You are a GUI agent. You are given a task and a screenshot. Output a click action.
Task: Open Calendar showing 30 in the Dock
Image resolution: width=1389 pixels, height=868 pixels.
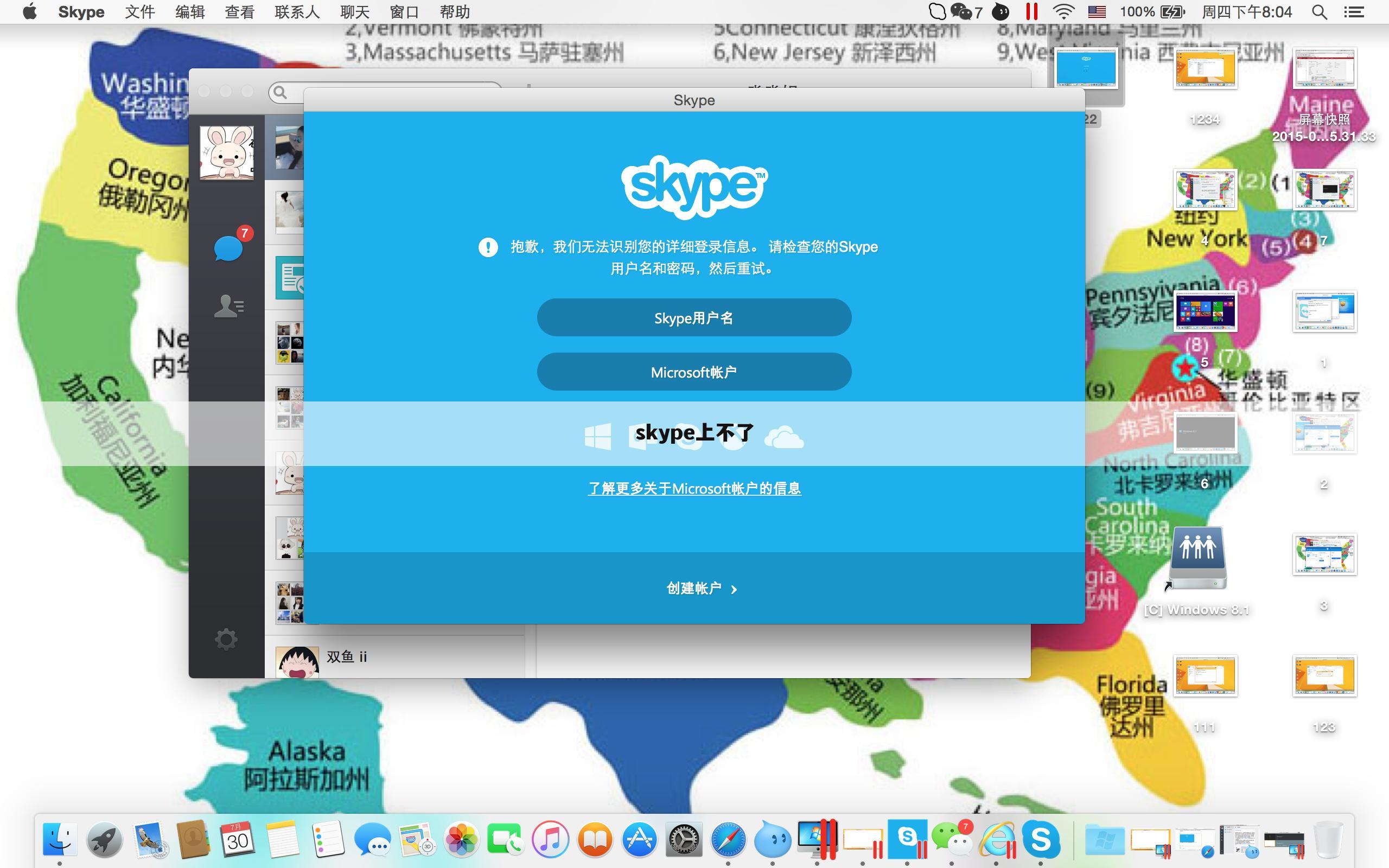coord(238,839)
